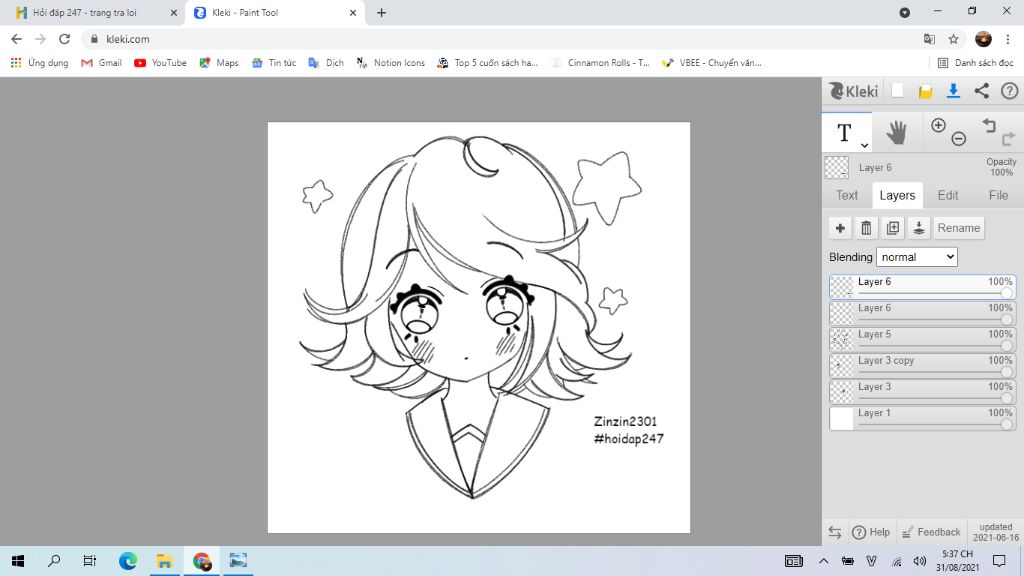Viewport: 1024px width, 576px height.
Task: Open an image via the yellow folder icon
Action: tap(925, 91)
